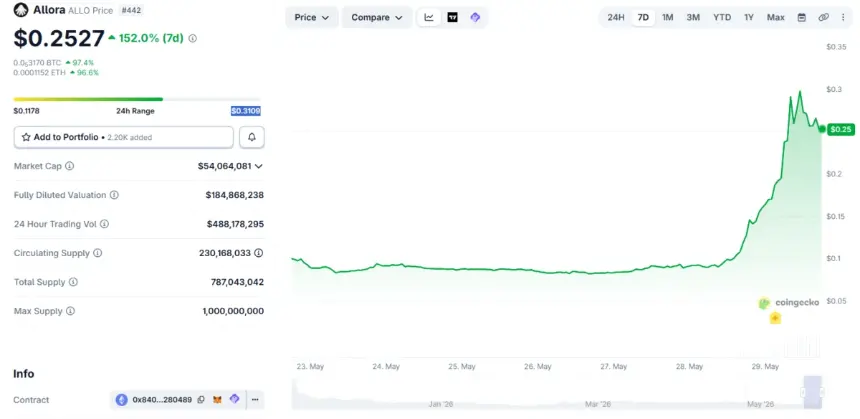The height and width of the screenshot is (419, 860).
Task: Click the 29. May axis label
Action: [x=765, y=366]
